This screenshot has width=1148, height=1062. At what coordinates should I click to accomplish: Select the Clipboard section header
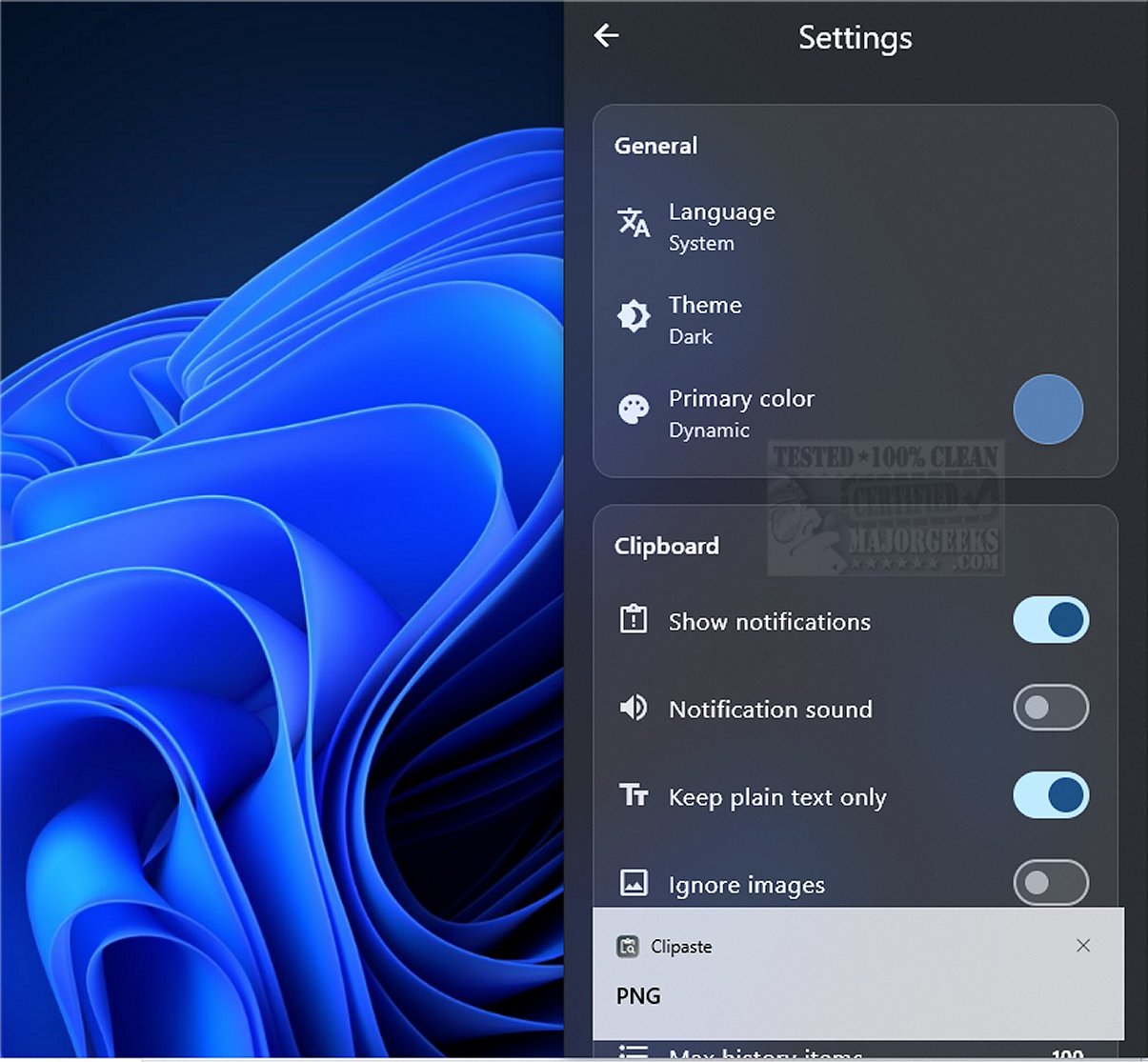point(666,545)
